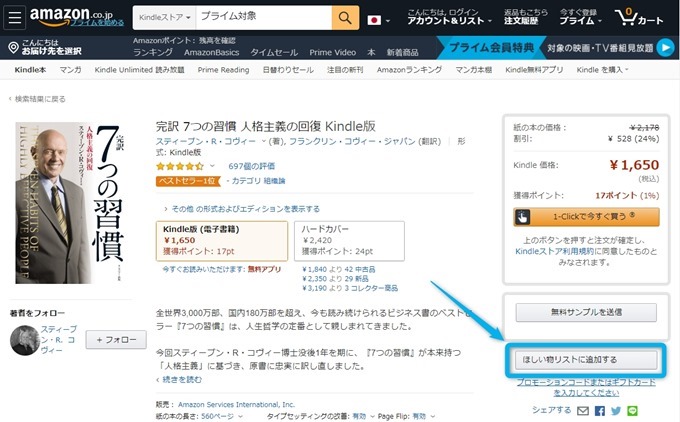
Task: Expand the star rating dropdown chevron
Action: tap(212, 166)
